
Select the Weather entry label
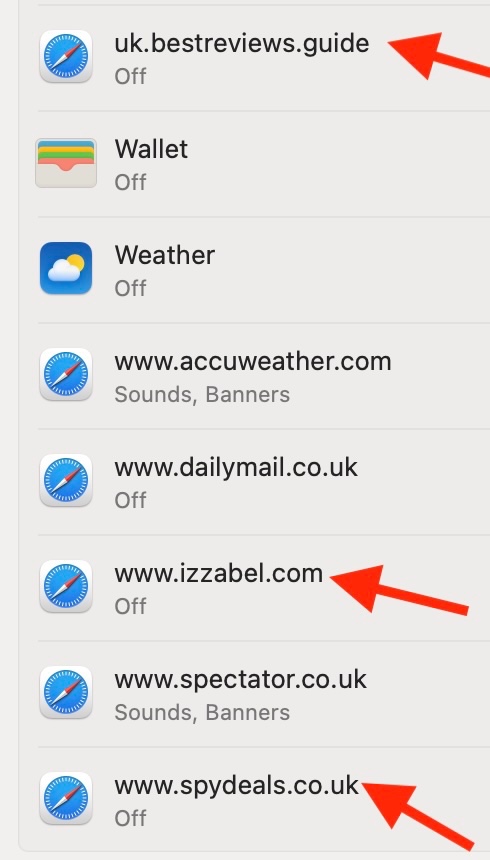point(165,255)
